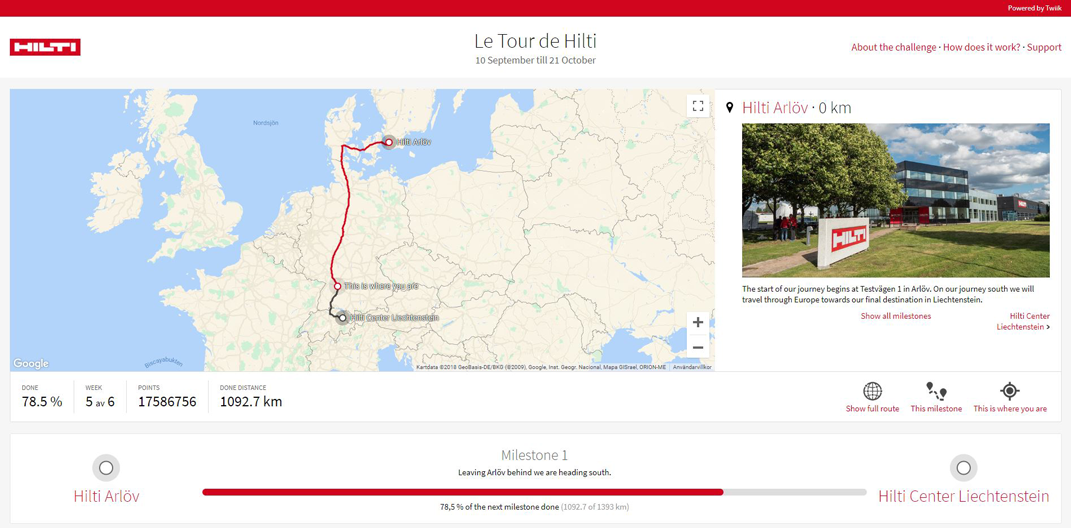1071x528 pixels.
Task: Click the Google logo on the map
Action: coord(31,363)
